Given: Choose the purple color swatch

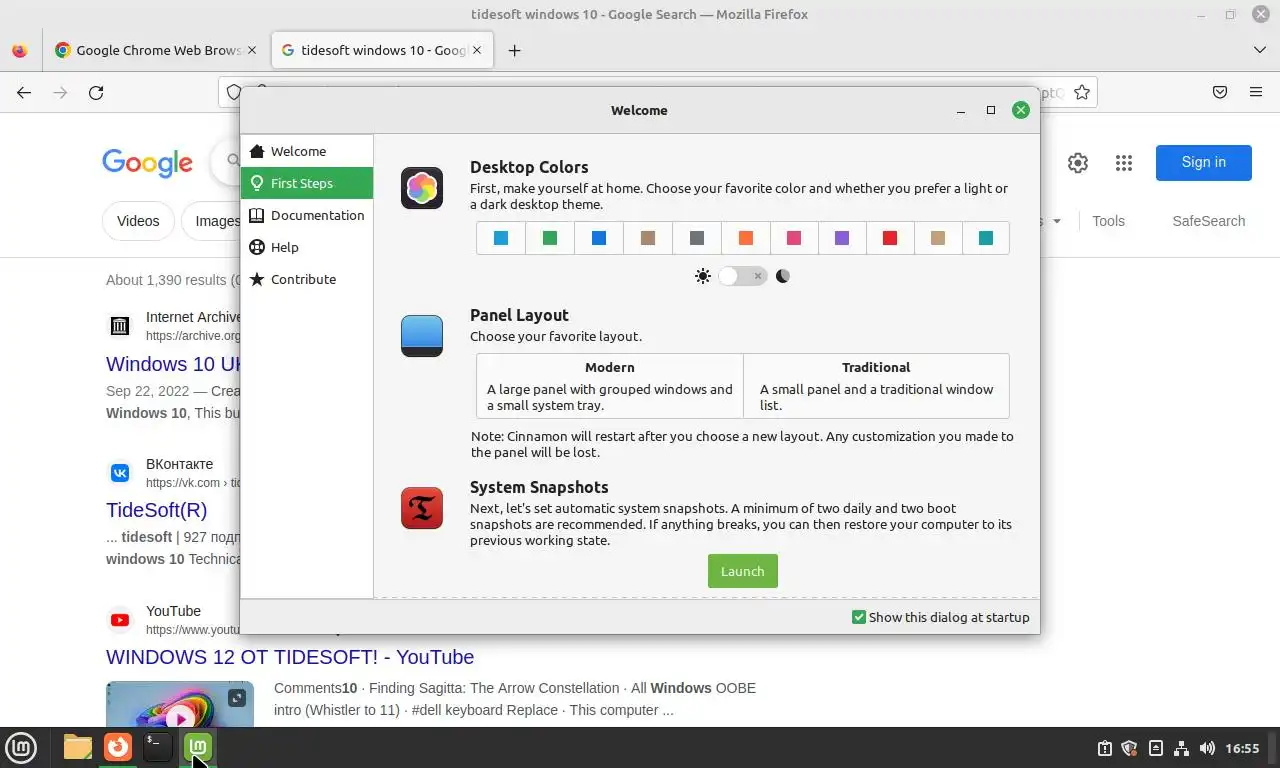Looking at the screenshot, I should [842, 238].
